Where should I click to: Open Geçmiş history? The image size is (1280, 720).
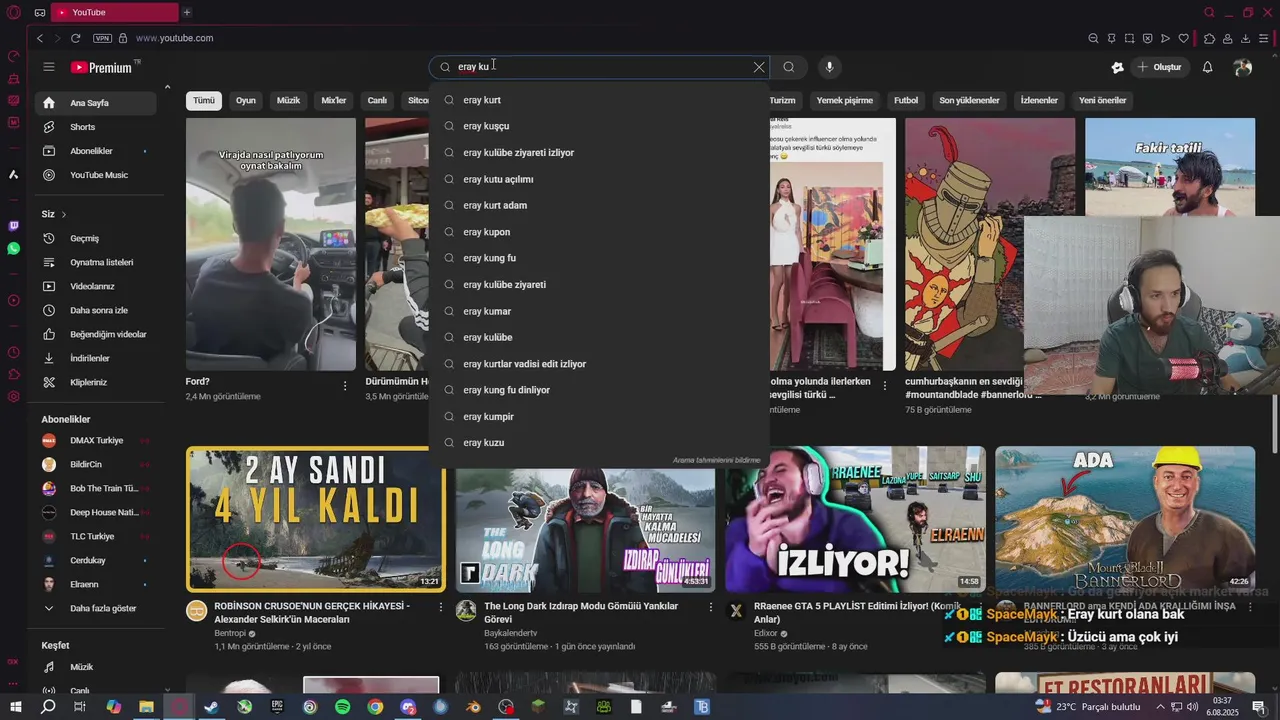point(95,238)
